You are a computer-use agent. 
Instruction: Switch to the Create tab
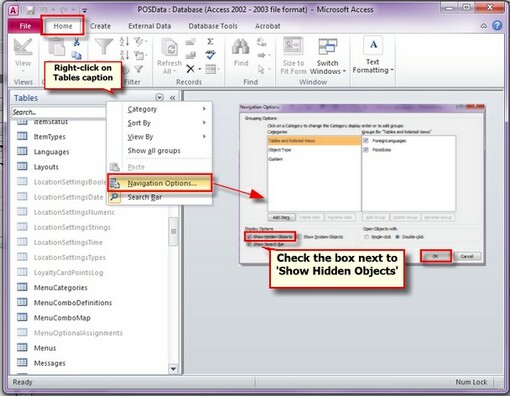pos(100,26)
